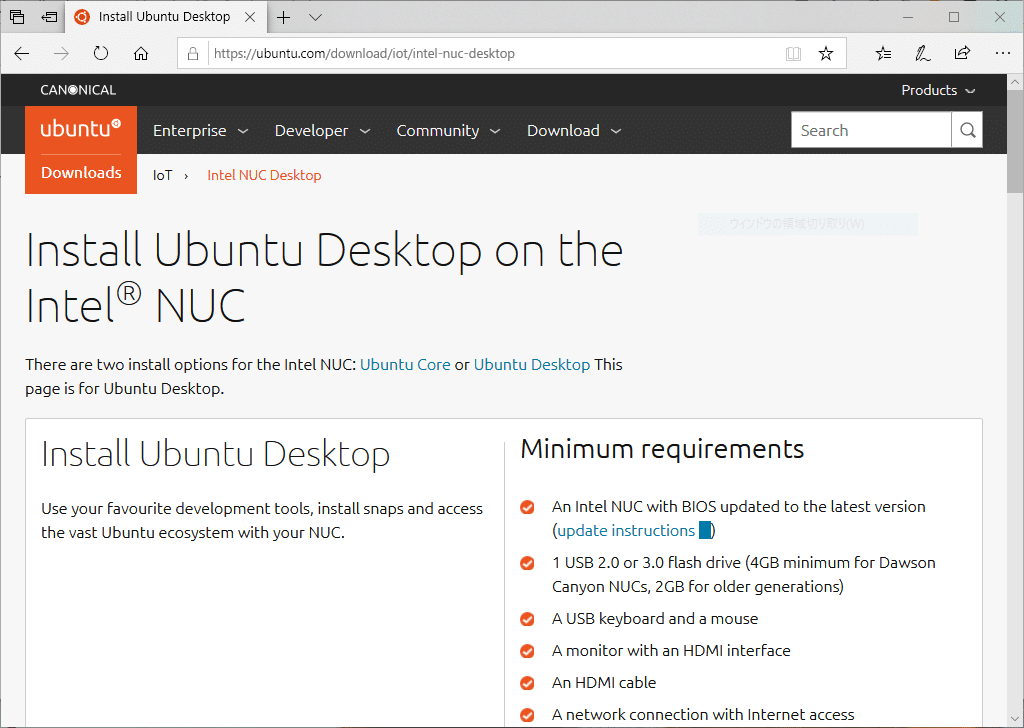Maximize the browser window
The height and width of the screenshot is (728, 1024).
[x=954, y=17]
